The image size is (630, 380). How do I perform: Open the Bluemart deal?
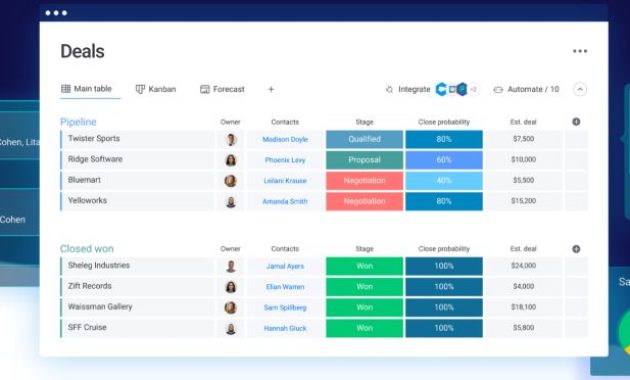tap(84, 180)
